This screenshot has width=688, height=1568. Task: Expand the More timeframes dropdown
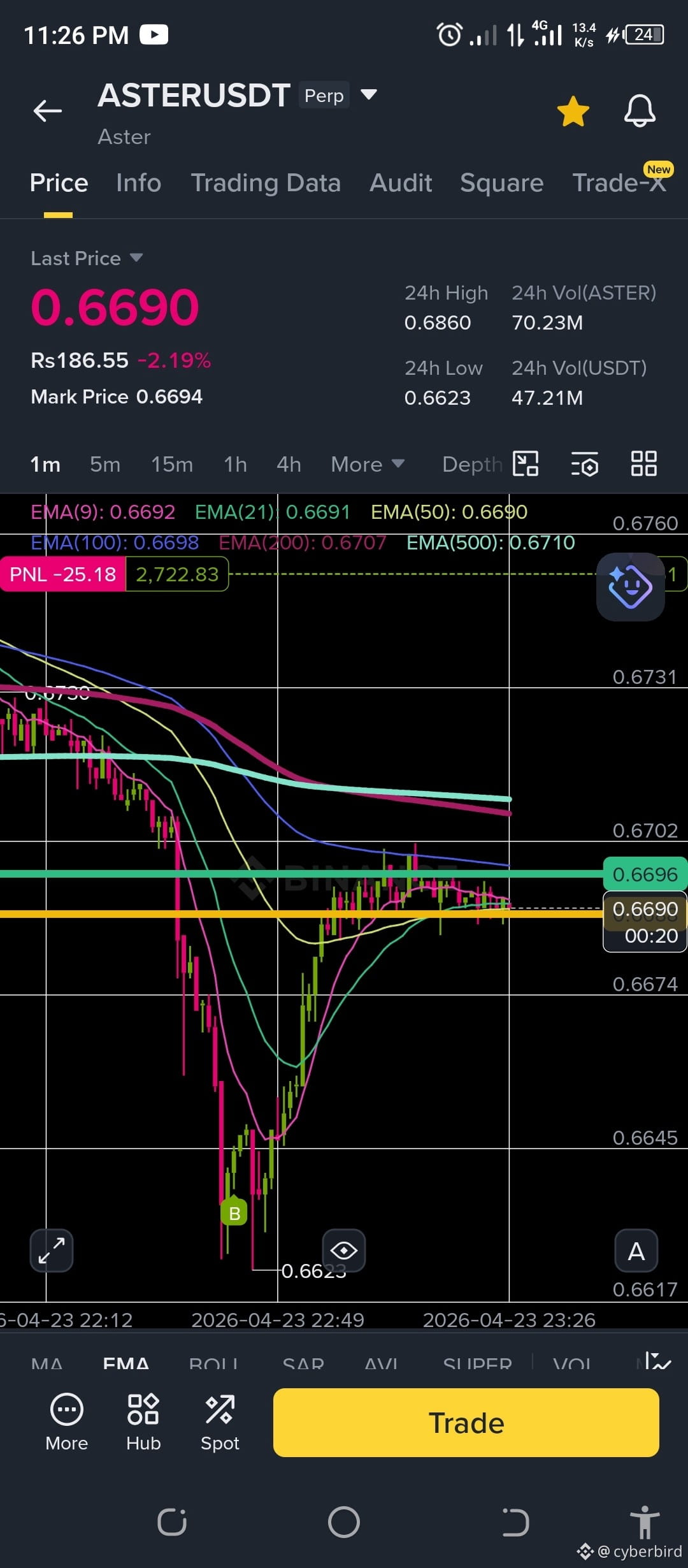point(368,465)
